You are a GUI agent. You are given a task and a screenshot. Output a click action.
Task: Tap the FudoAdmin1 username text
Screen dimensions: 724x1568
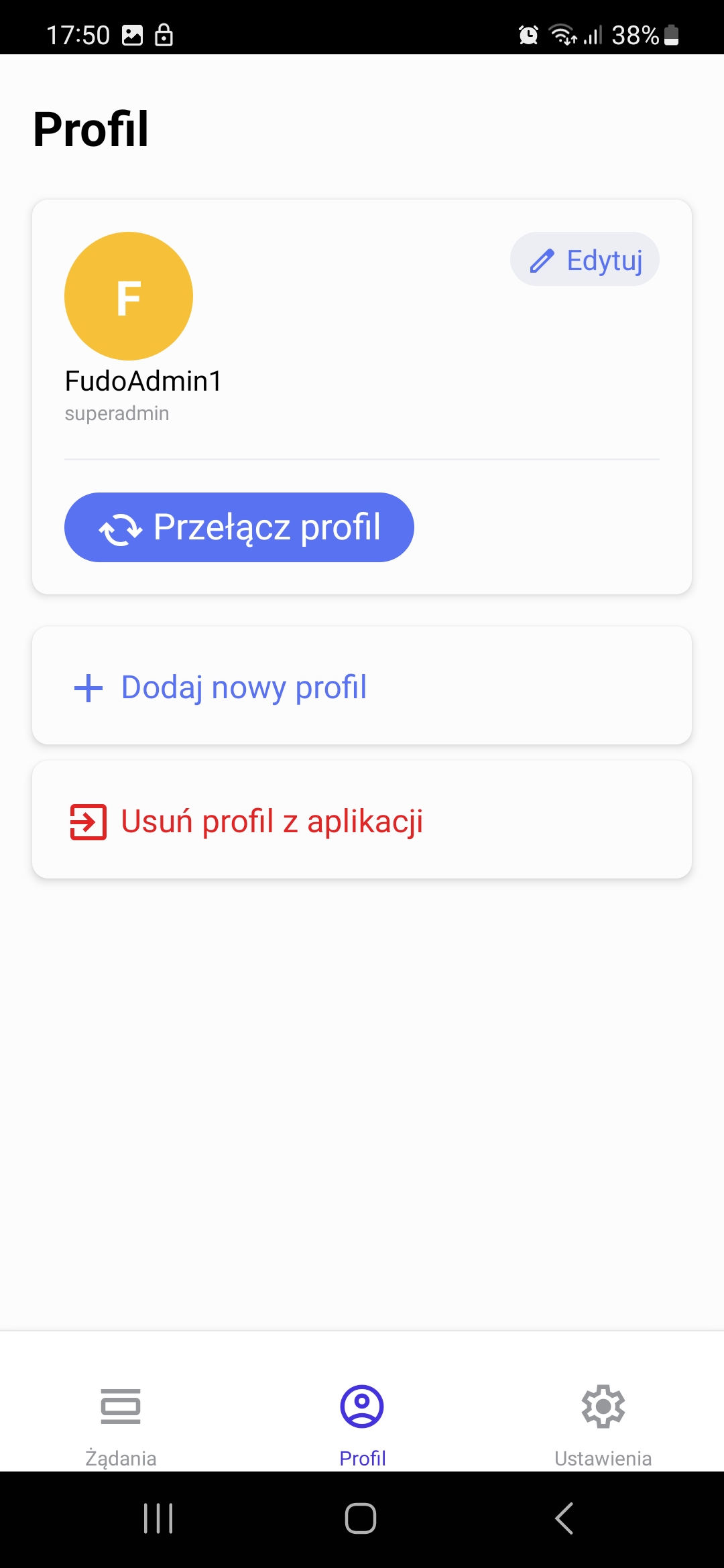pos(143,381)
